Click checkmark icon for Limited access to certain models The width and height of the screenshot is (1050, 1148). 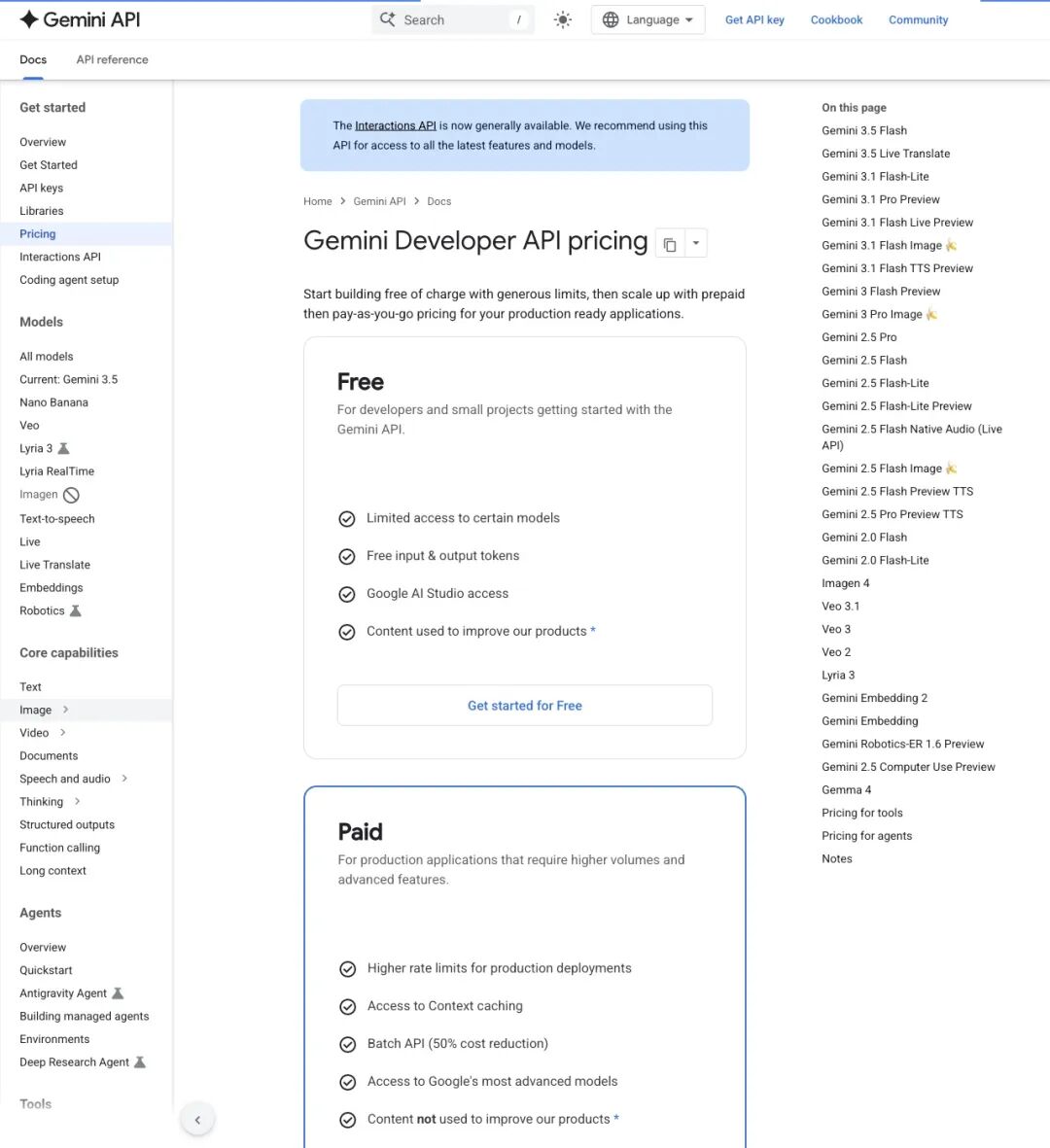[347, 519]
